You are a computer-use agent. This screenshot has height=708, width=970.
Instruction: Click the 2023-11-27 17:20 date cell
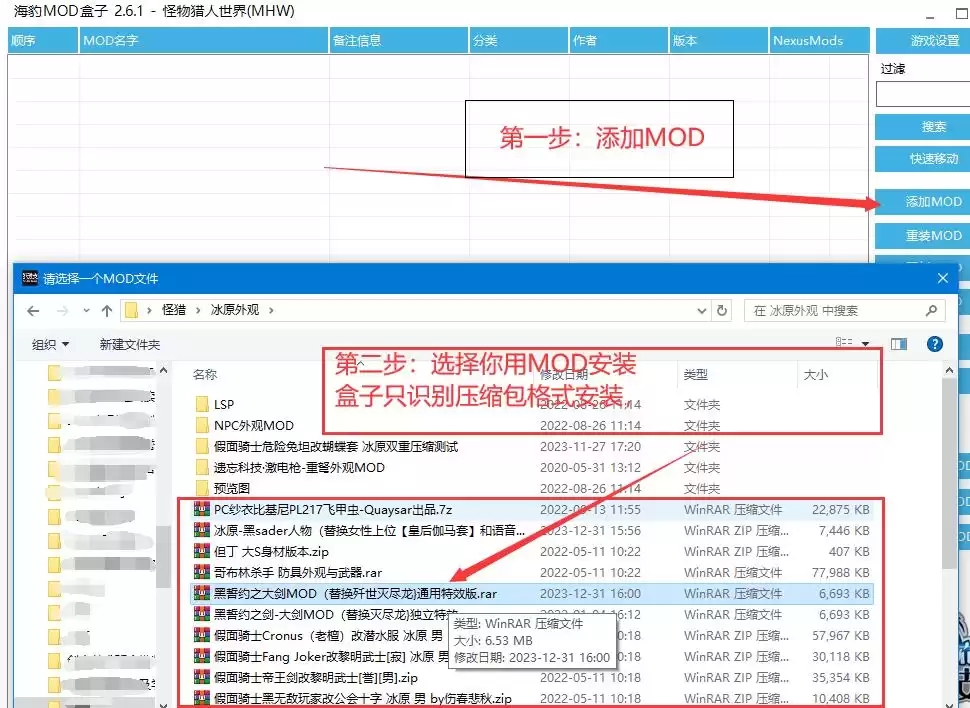pyautogui.click(x=590, y=447)
